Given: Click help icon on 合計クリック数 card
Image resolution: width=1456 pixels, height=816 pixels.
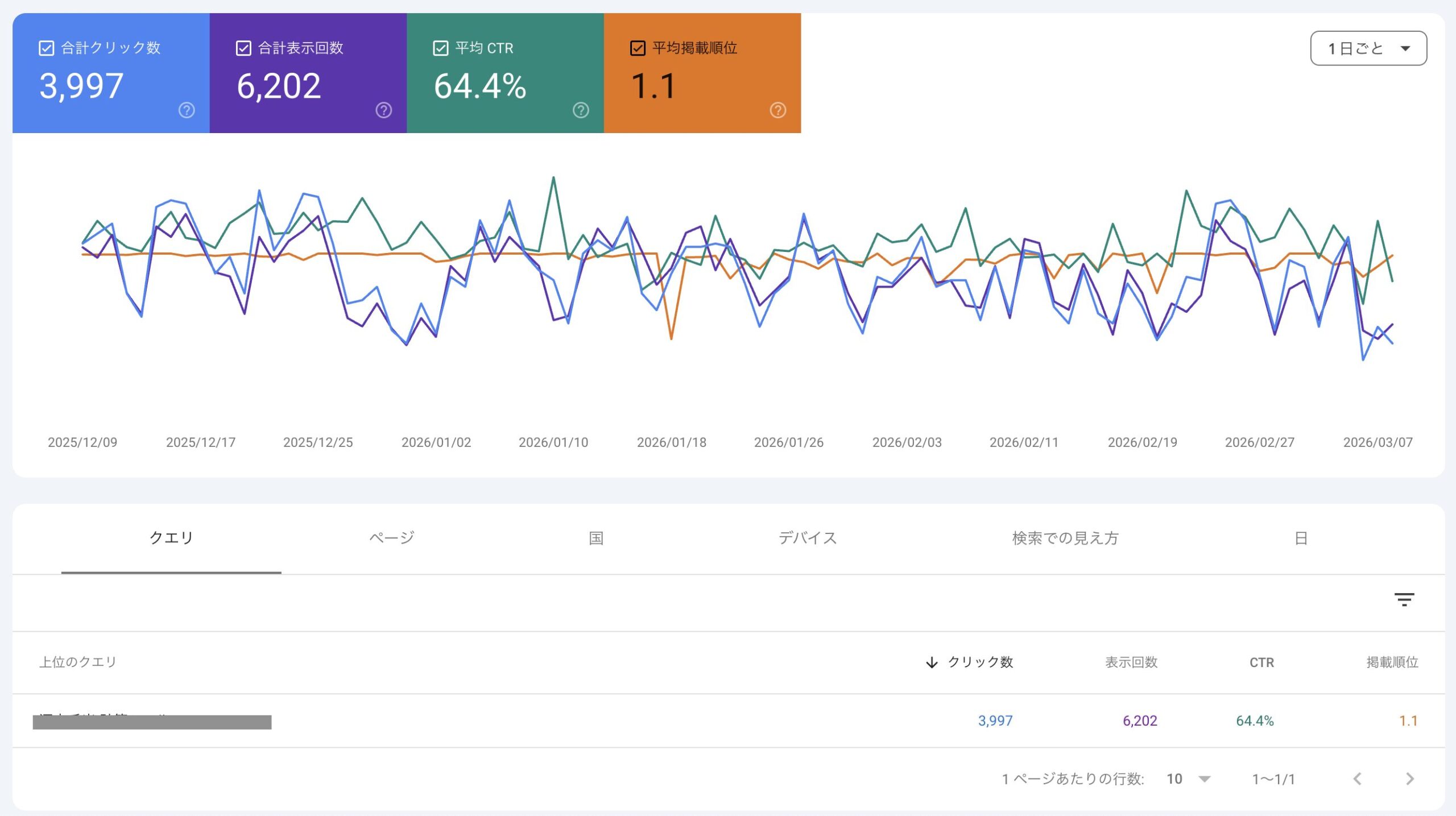Looking at the screenshot, I should click(187, 110).
